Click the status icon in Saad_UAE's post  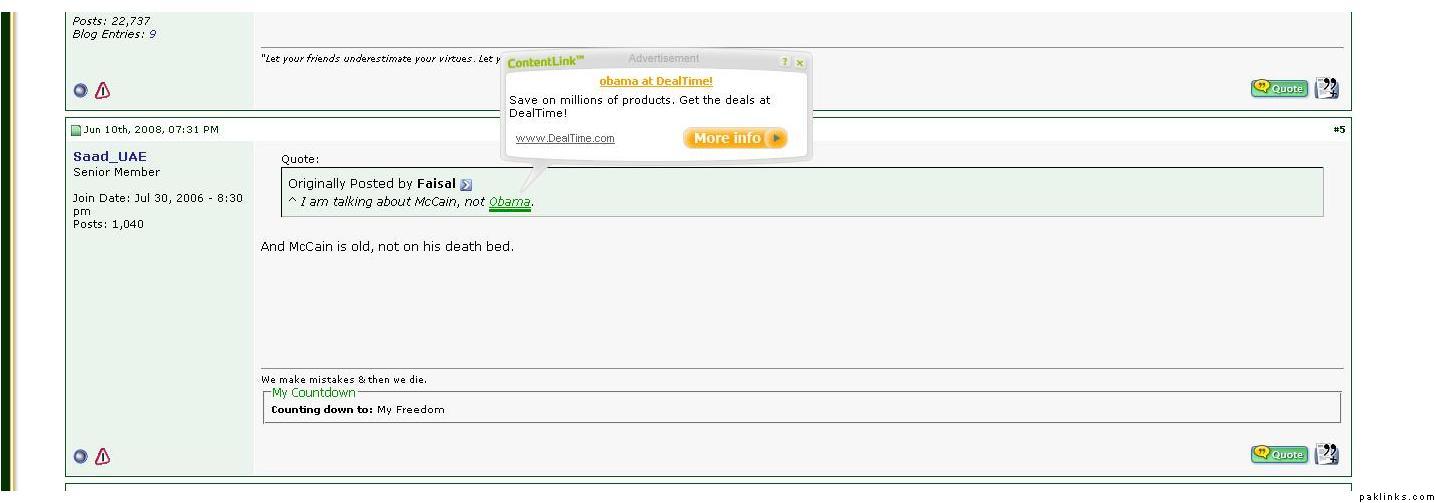tap(81, 456)
